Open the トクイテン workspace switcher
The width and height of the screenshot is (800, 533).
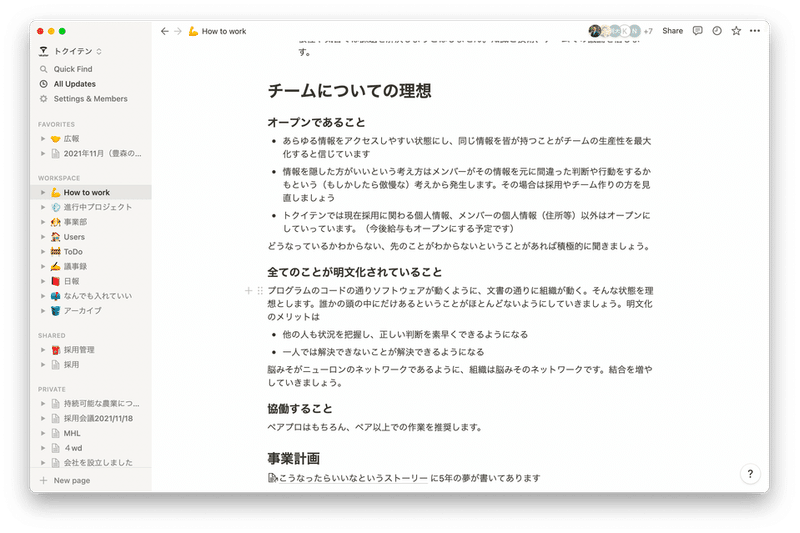pyautogui.click(x=70, y=51)
